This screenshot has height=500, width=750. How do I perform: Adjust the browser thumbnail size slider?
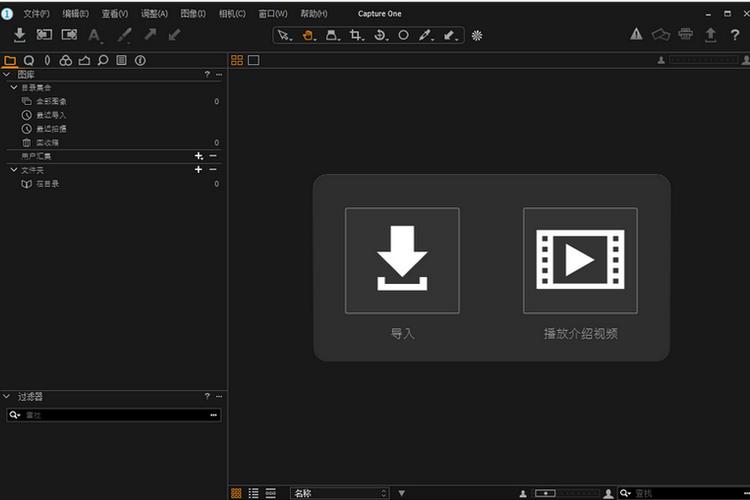click(x=567, y=493)
